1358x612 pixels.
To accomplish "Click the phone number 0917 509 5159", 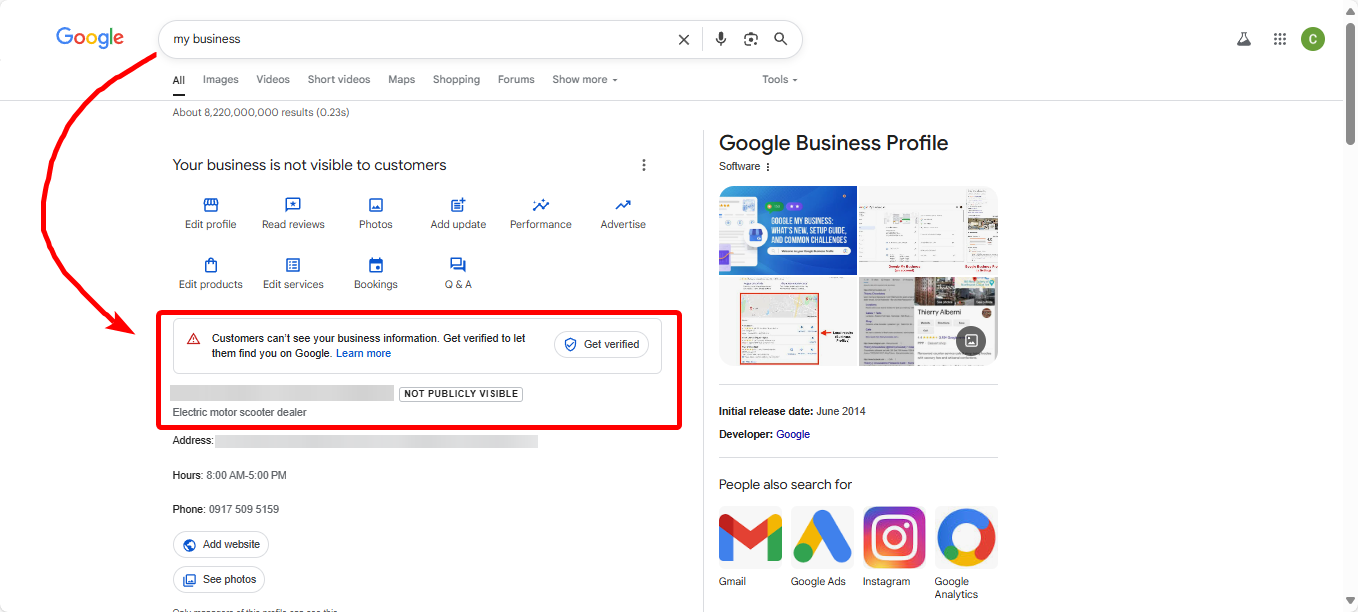I will tap(244, 510).
